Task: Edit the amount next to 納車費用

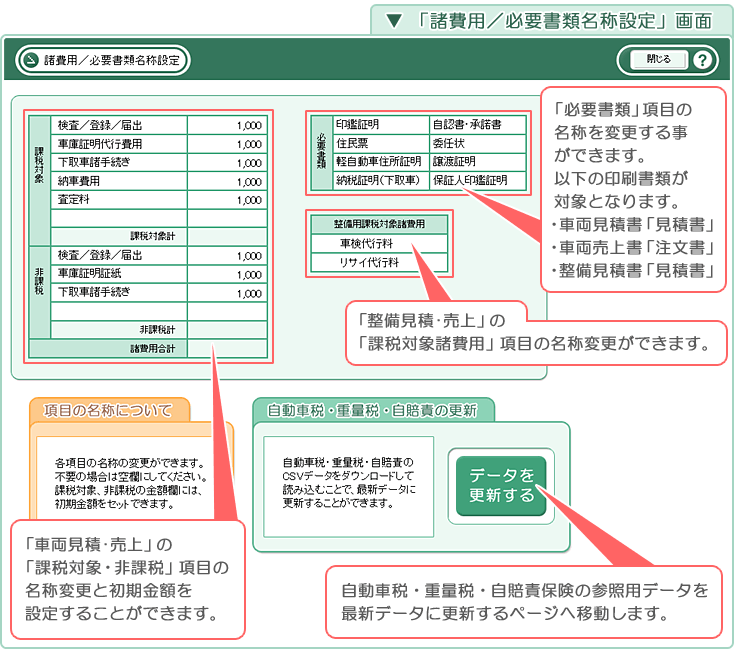Action: click(227, 181)
